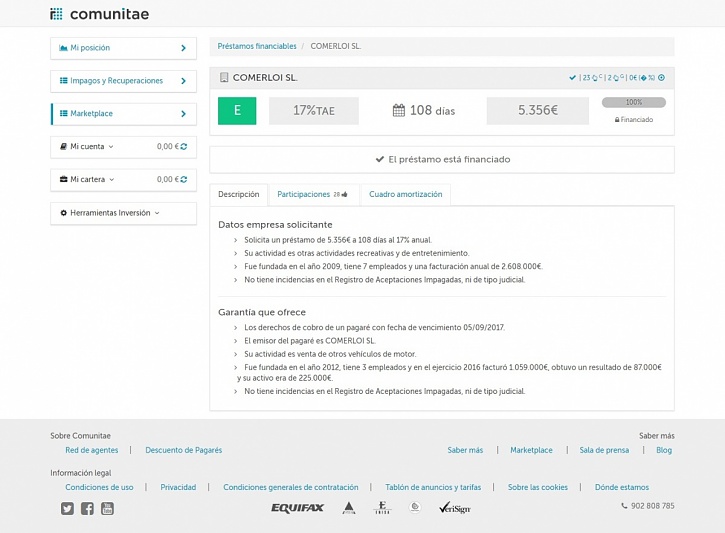
Task: Click the checkmark icon in loan header
Action: (x=573, y=78)
